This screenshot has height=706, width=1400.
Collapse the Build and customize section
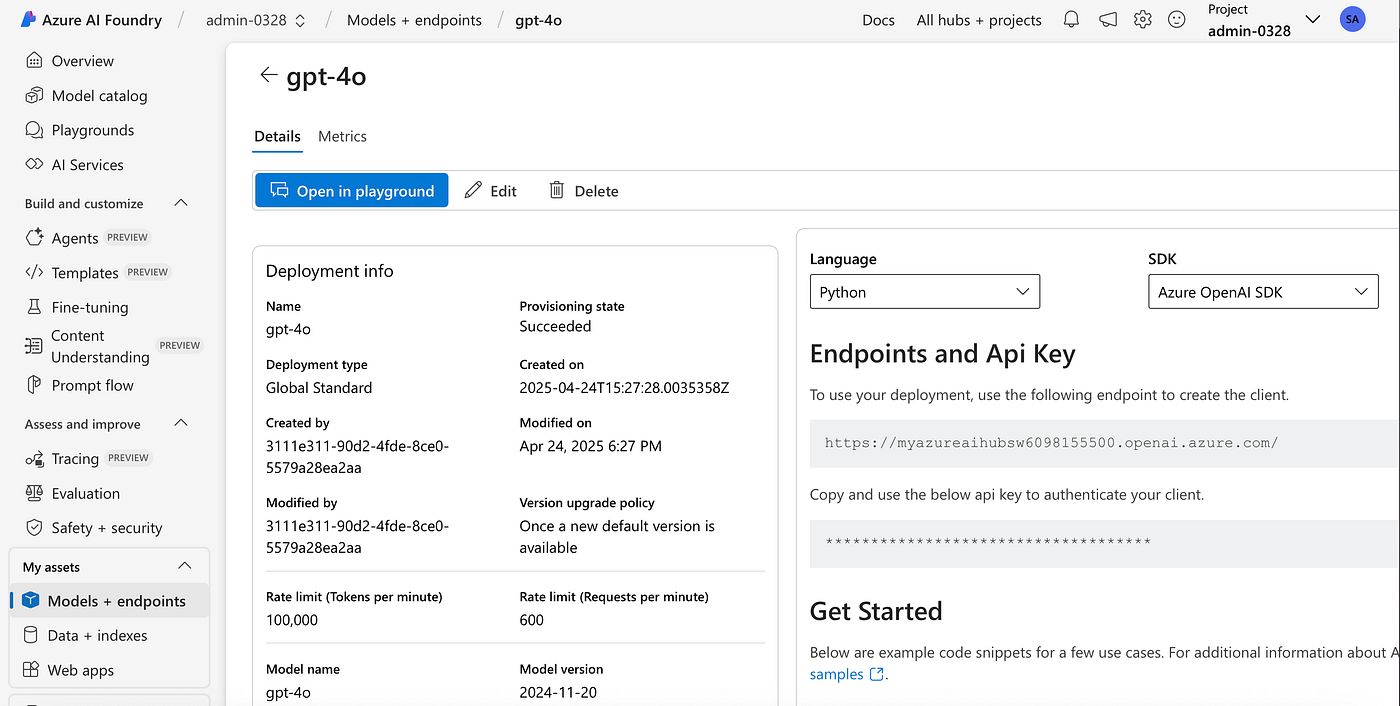pyautogui.click(x=181, y=203)
